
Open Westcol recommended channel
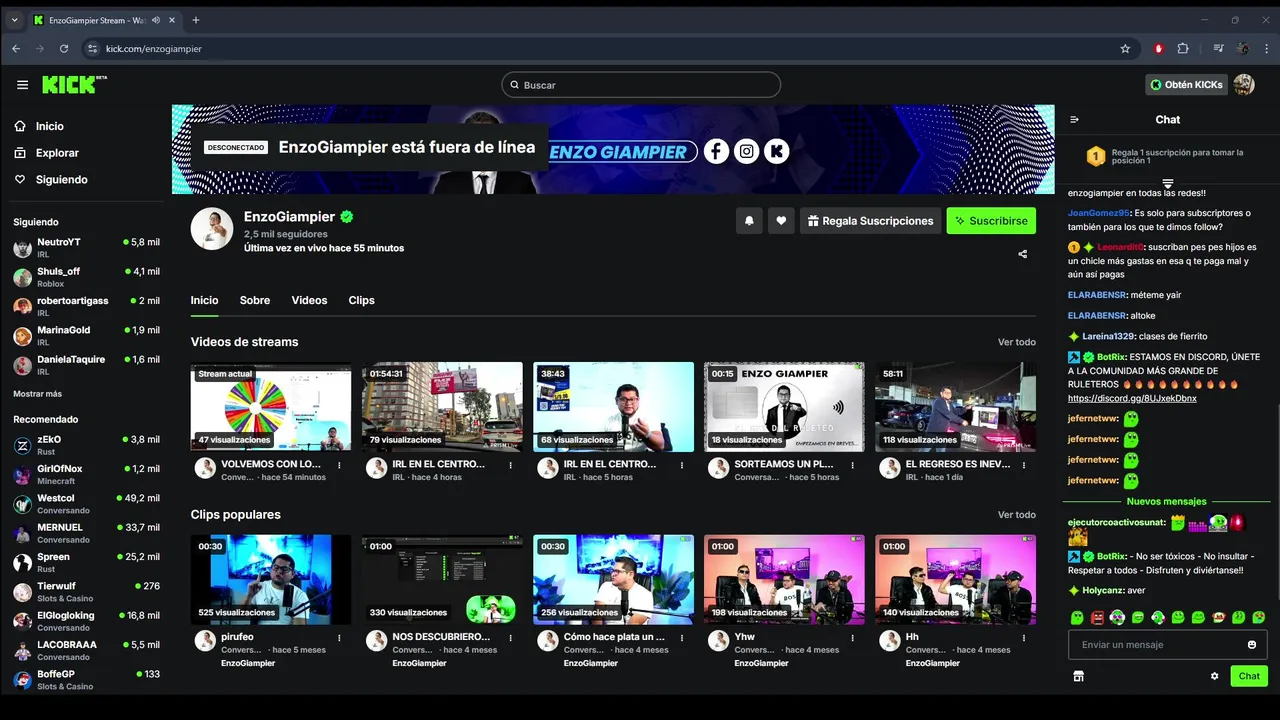(87, 503)
